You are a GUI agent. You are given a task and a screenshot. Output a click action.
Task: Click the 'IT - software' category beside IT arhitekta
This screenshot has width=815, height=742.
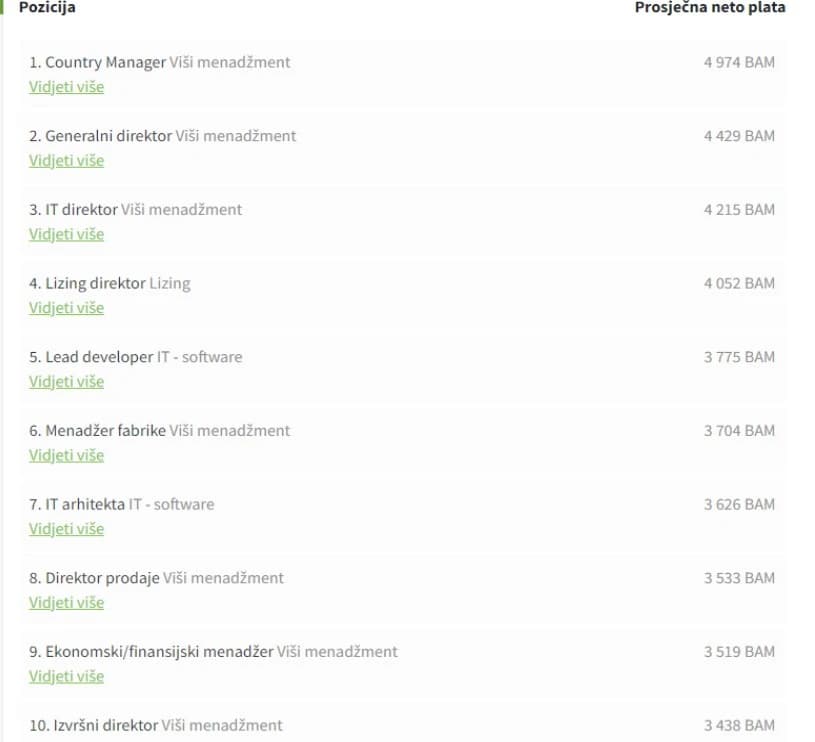pyautogui.click(x=172, y=505)
